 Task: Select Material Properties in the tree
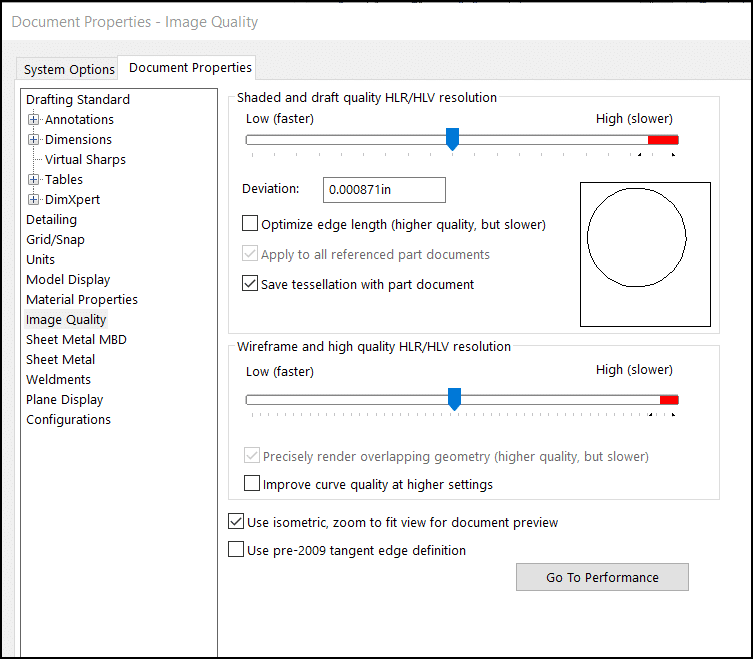(82, 300)
